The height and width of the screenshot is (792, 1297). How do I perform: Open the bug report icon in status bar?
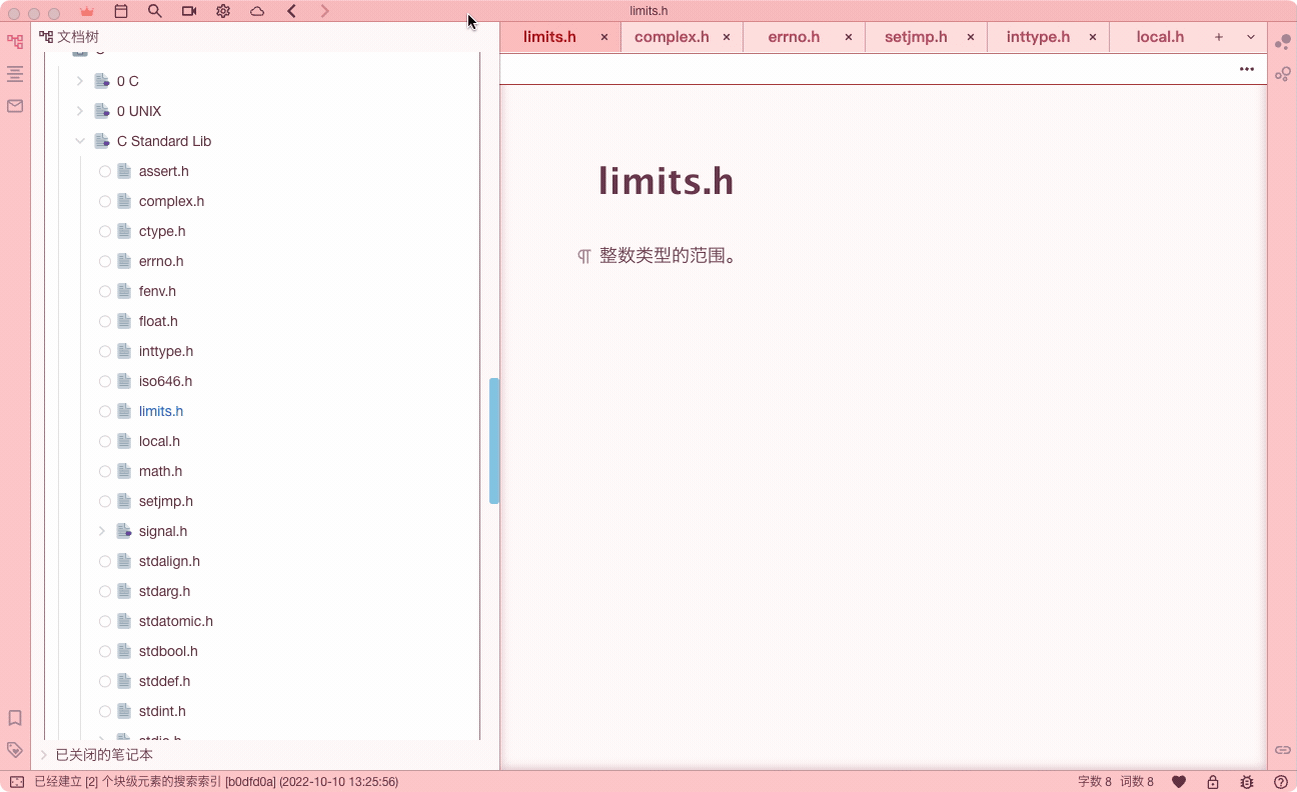click(1246, 781)
